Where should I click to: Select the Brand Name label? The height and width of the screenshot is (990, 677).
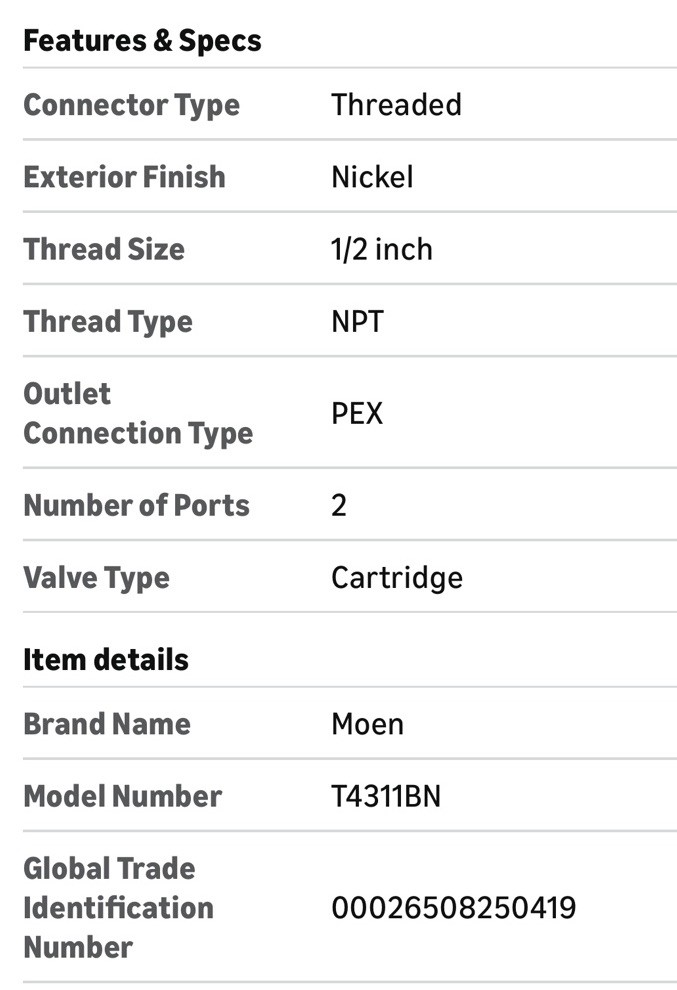coord(107,724)
